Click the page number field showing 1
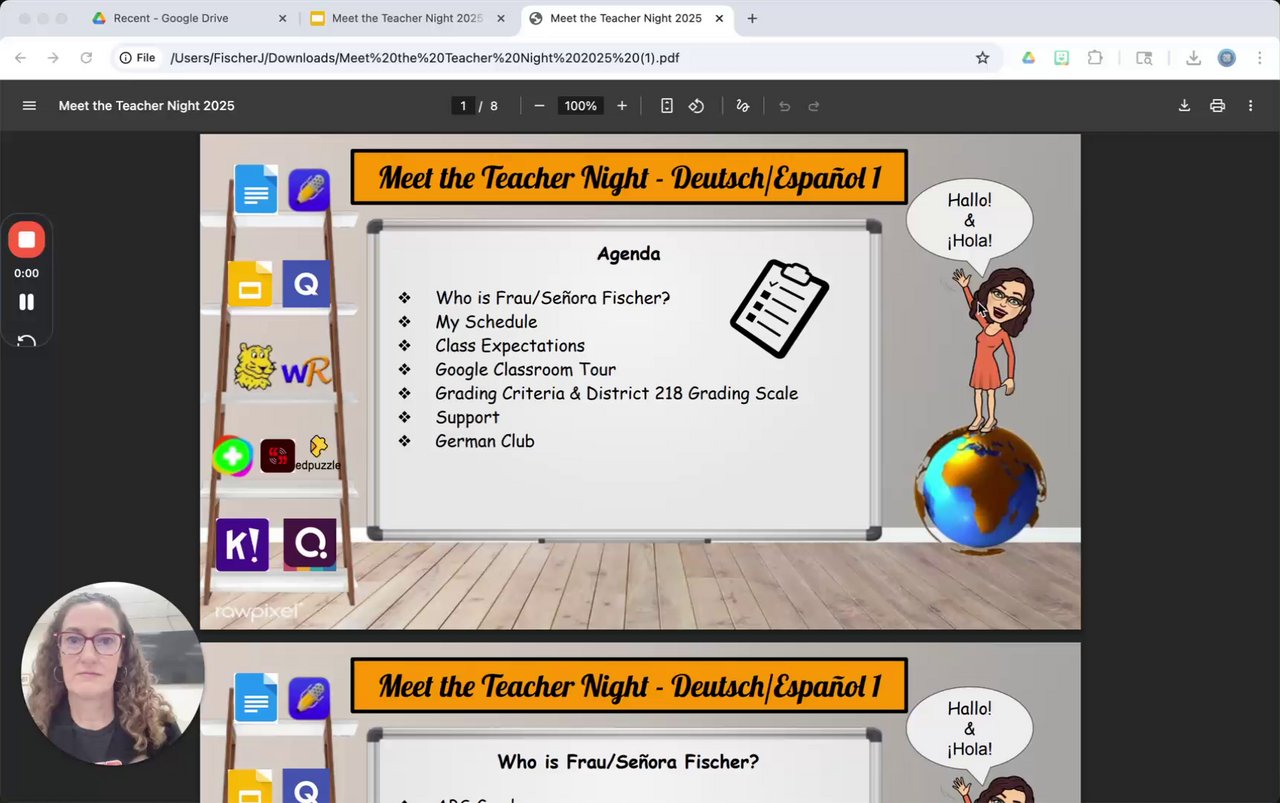1280x803 pixels. (x=463, y=106)
